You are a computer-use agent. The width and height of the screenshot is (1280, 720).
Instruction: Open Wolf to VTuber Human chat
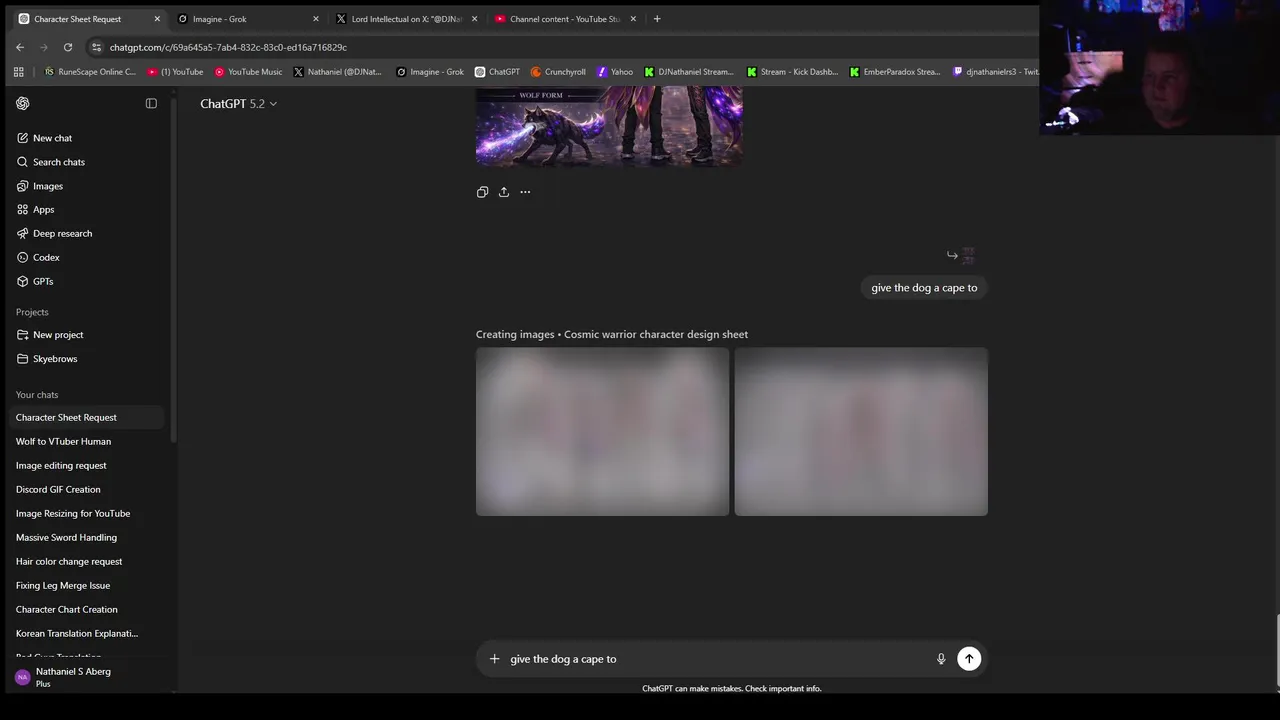[x=86, y=441]
